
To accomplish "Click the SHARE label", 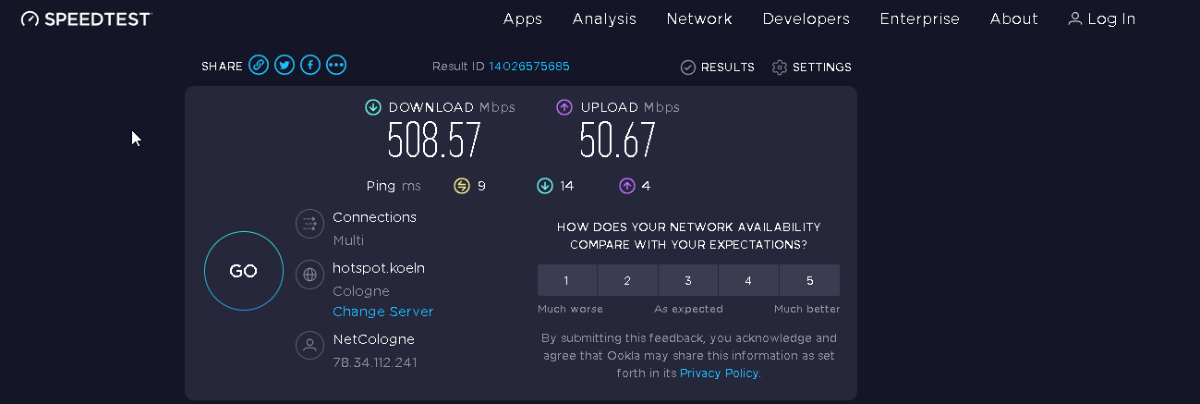I will tap(222, 66).
